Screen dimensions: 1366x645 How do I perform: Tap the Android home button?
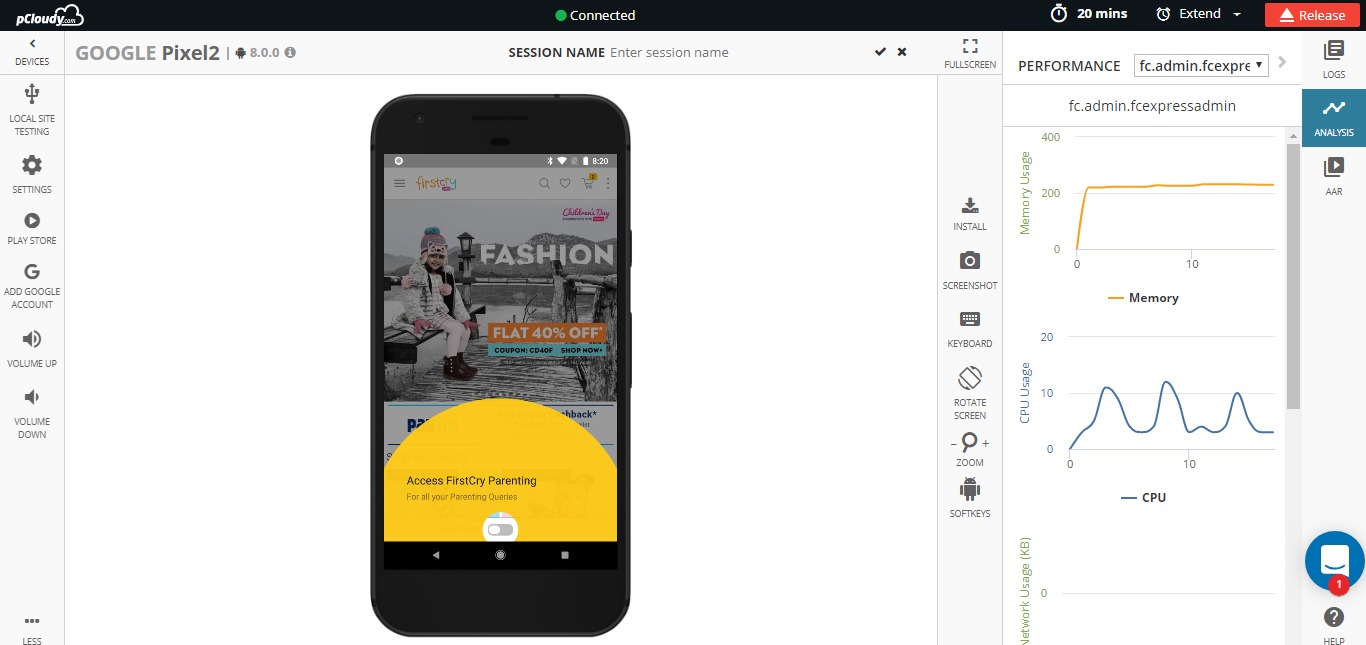tap(500, 555)
